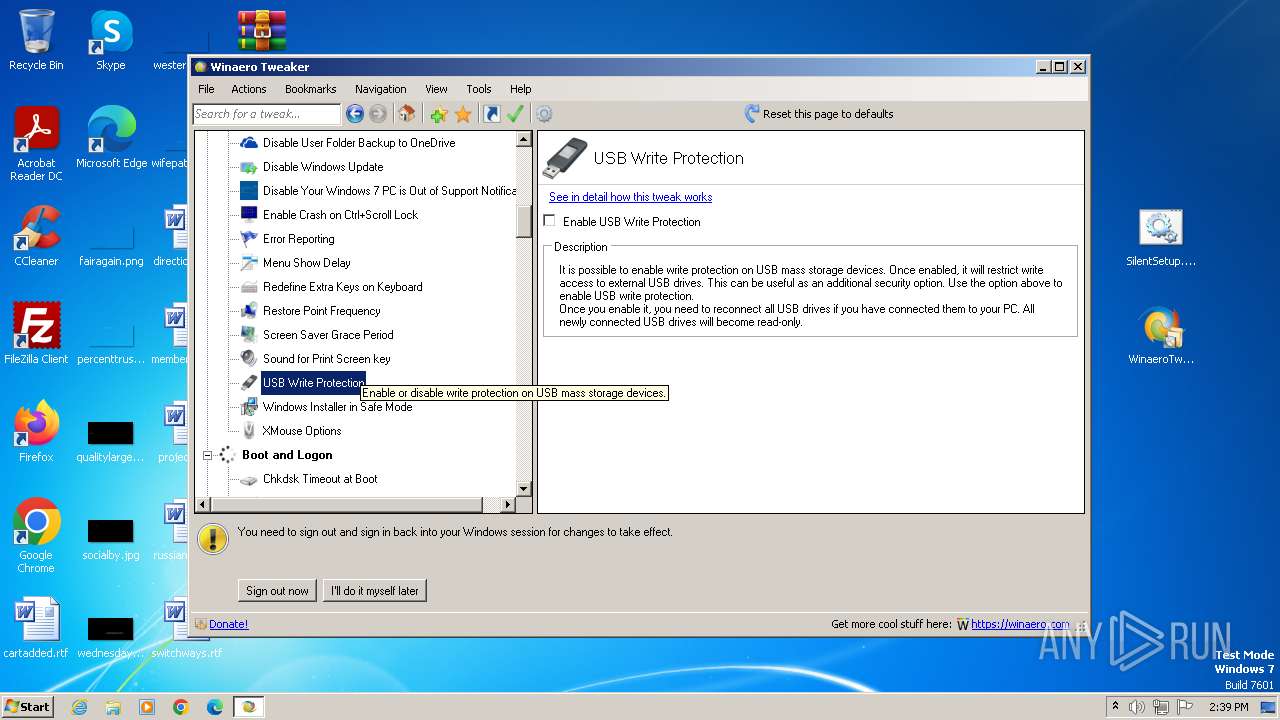This screenshot has height=720, width=1280.
Task: Open Chkdsk Timeout at Boot tweak
Action: tap(320, 479)
